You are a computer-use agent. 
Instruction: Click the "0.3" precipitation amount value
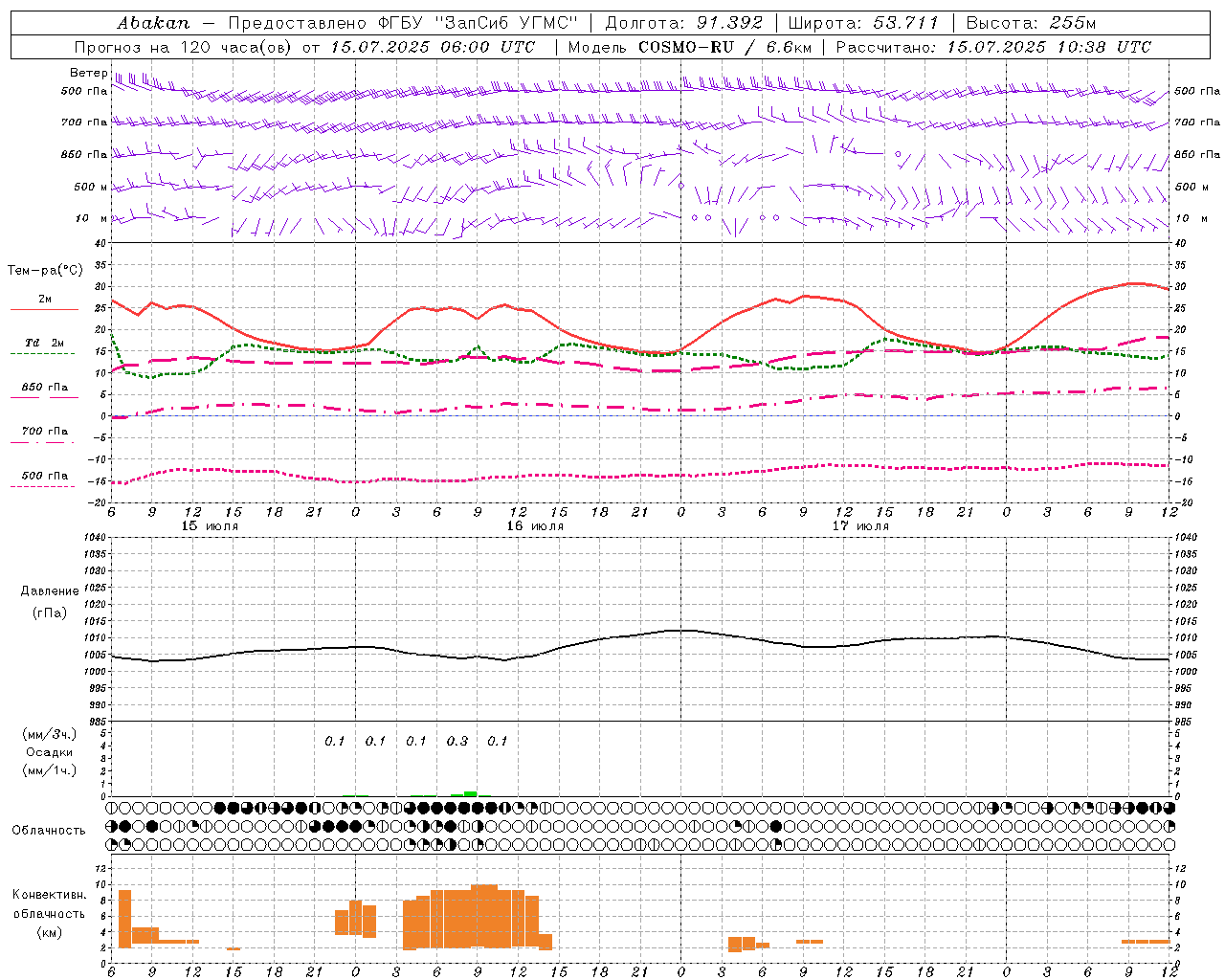tap(457, 741)
